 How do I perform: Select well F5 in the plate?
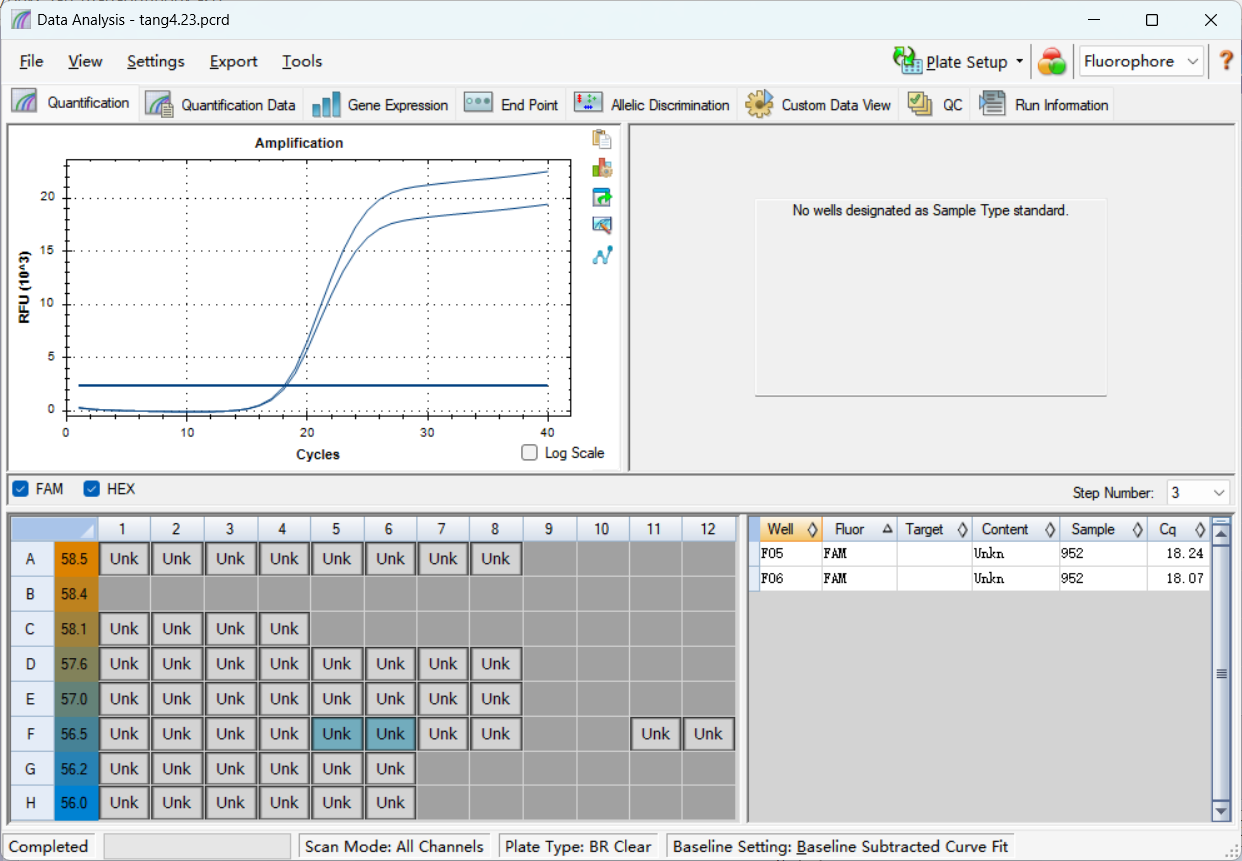(337, 734)
